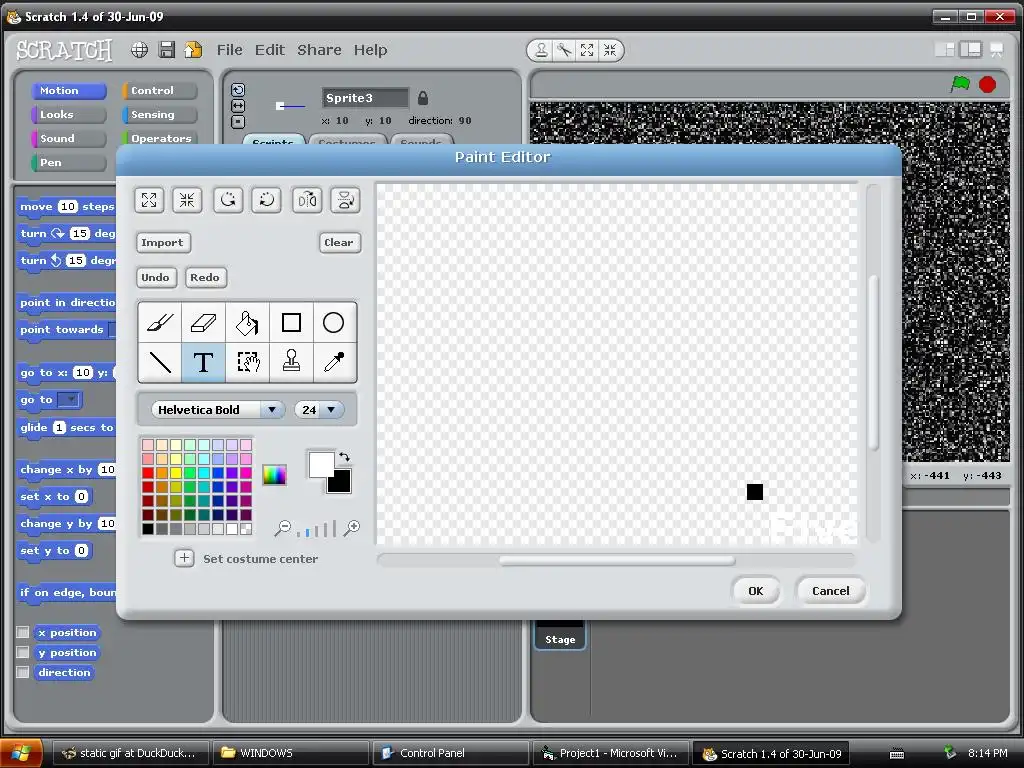1024x768 pixels.
Task: Select the Fill bucket tool
Action: (x=247, y=323)
